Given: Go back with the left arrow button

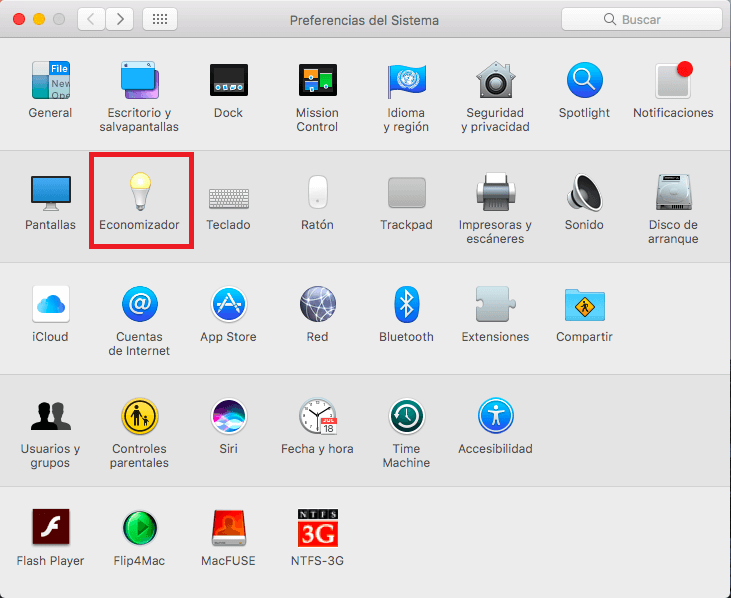Looking at the screenshot, I should (x=91, y=19).
